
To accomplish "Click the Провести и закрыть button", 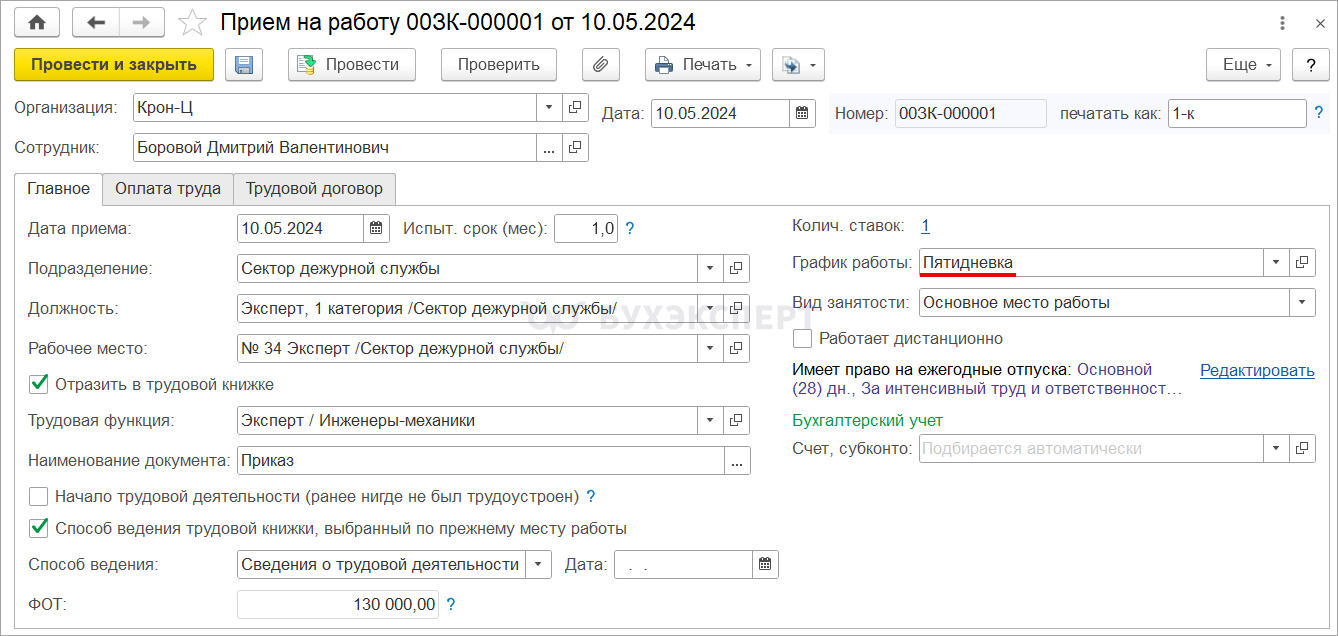I will coord(114,65).
